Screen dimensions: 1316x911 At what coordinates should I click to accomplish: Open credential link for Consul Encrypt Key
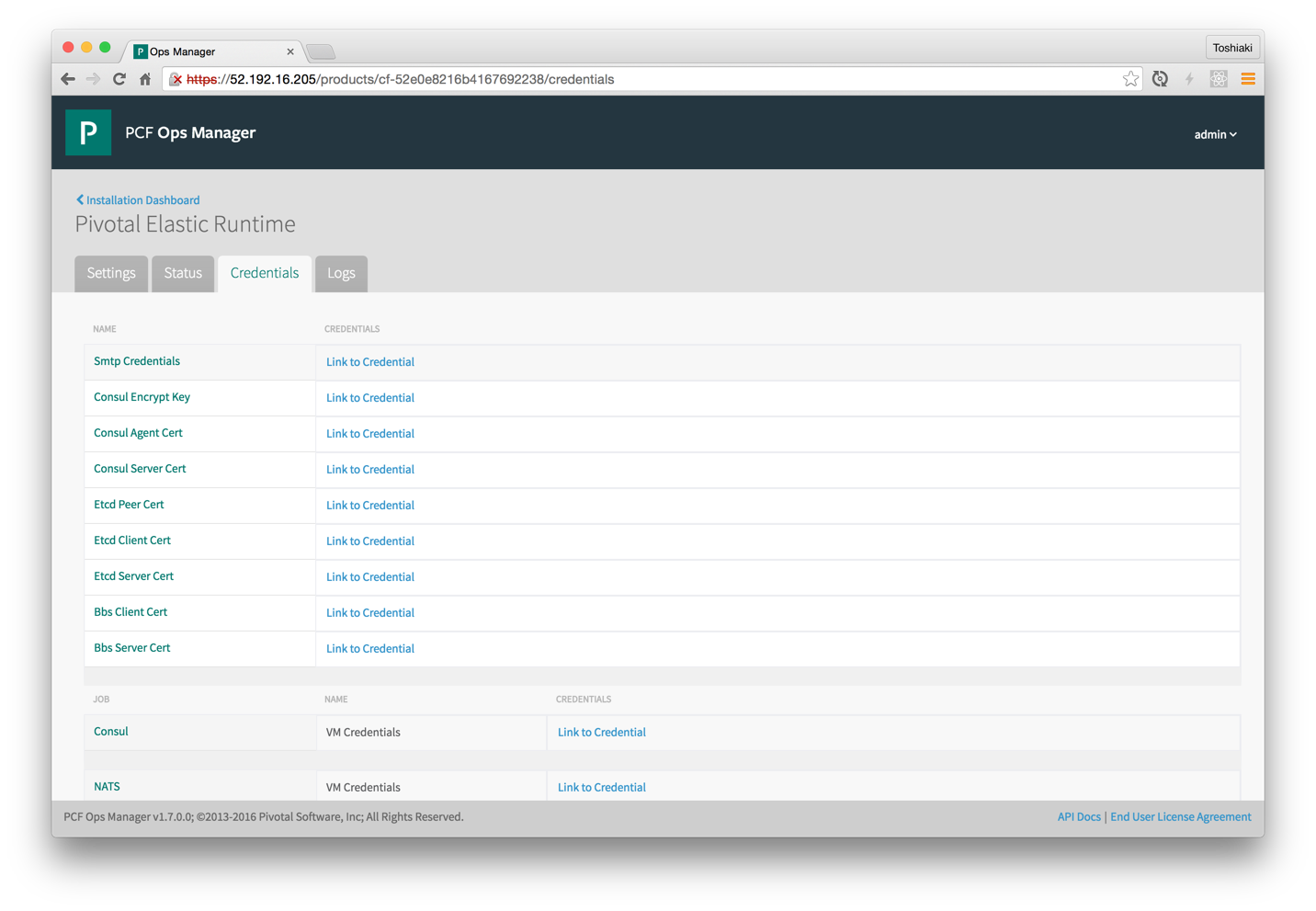click(x=370, y=398)
